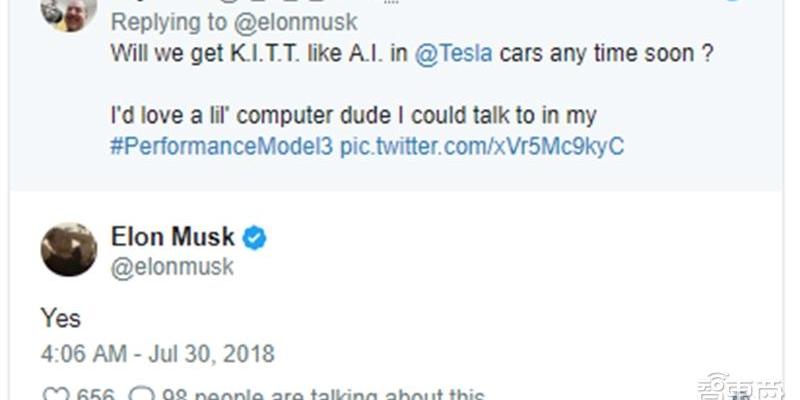
Task: Click the Elon Musk display name
Action: coord(173,238)
